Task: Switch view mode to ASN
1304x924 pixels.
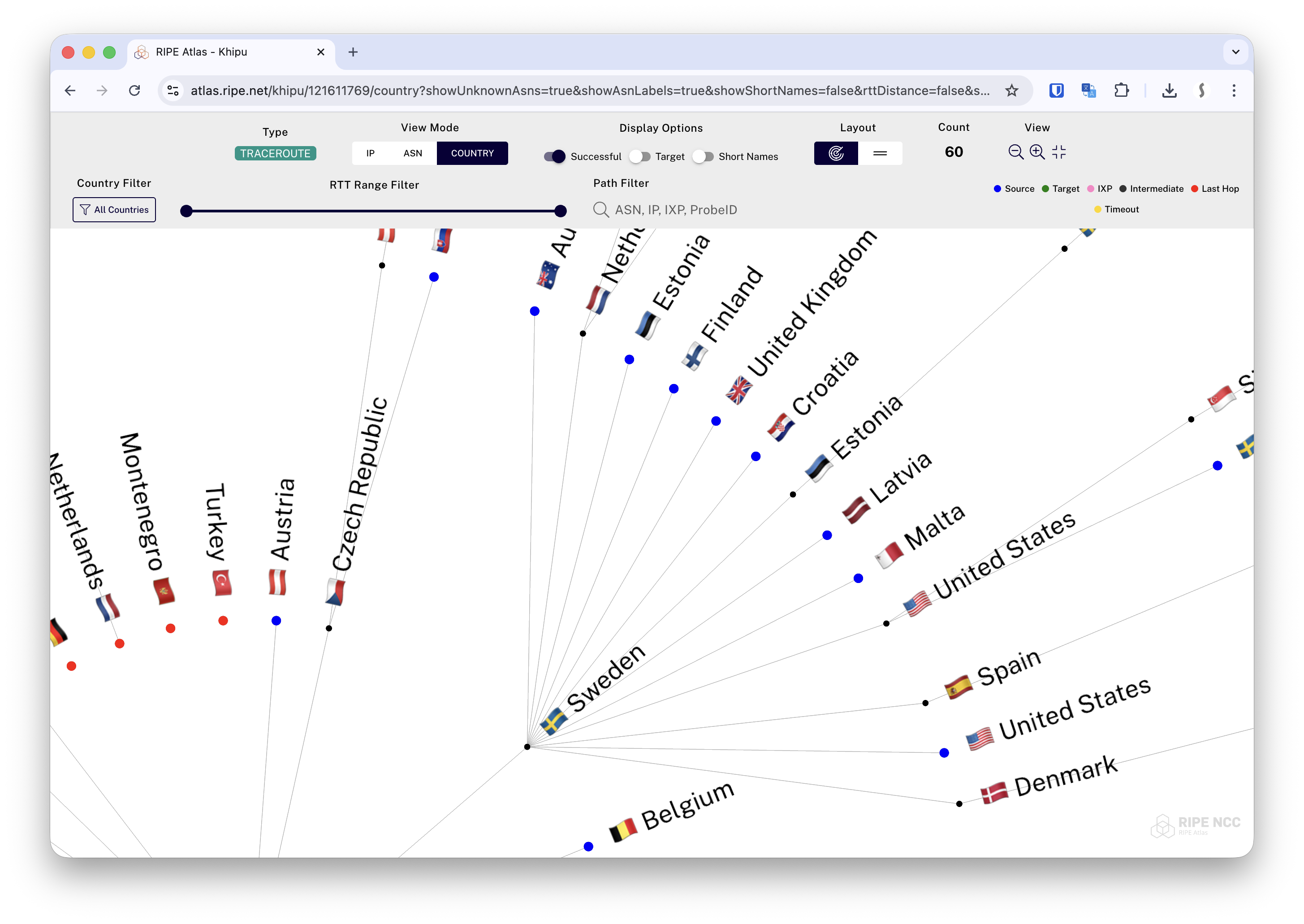Action: click(412, 153)
